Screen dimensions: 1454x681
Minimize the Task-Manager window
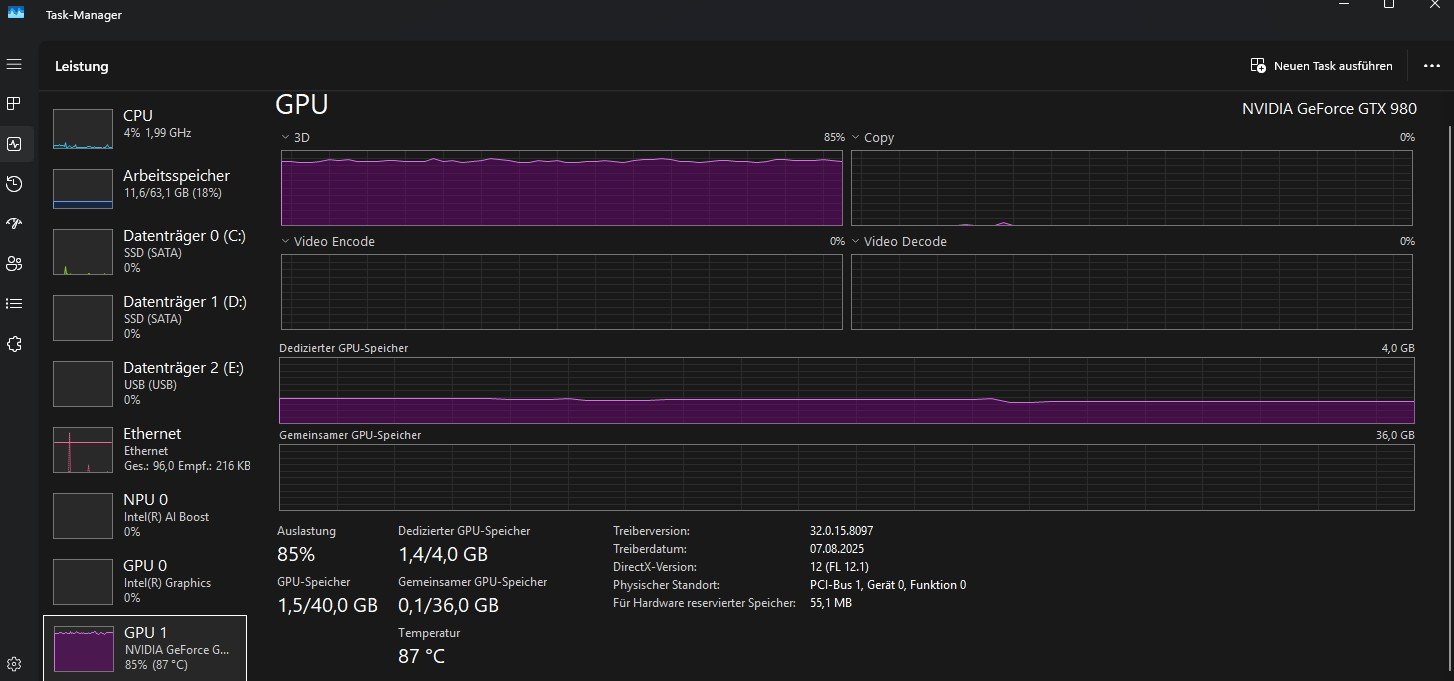tap(1343, 4)
